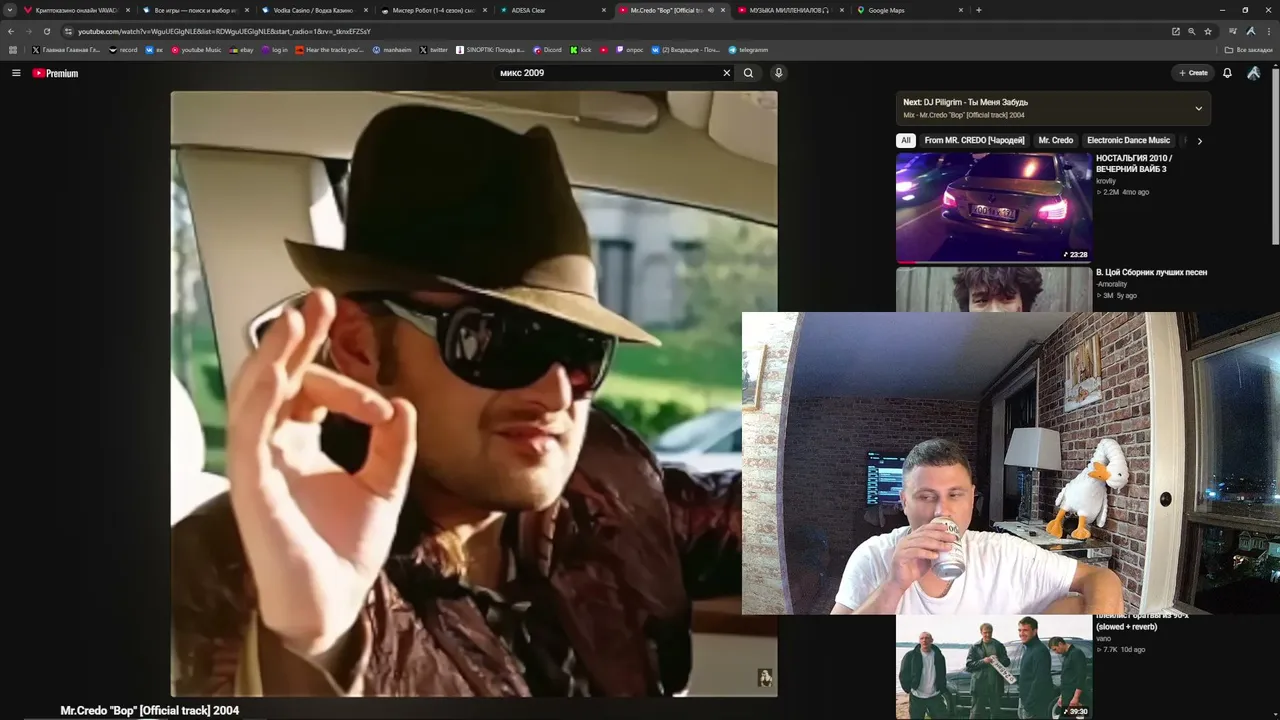
Task: Open the manhaeim bookmark
Action: [391, 50]
